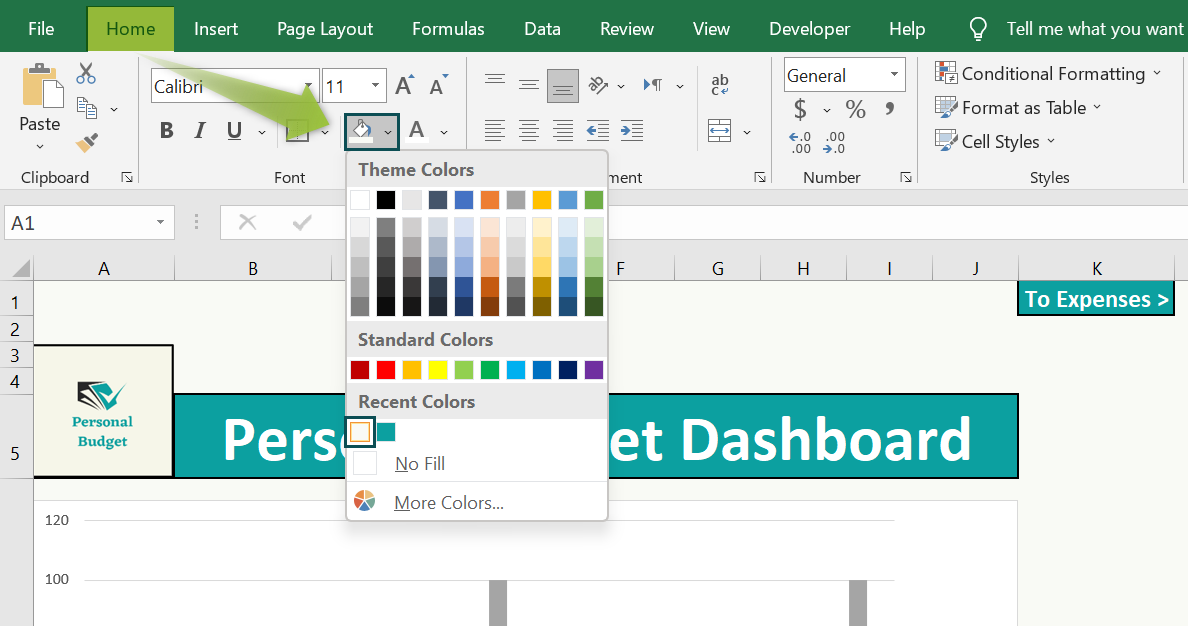Select Bottom Align alignment
Viewport: 1188px width, 626px height.
click(x=562, y=86)
